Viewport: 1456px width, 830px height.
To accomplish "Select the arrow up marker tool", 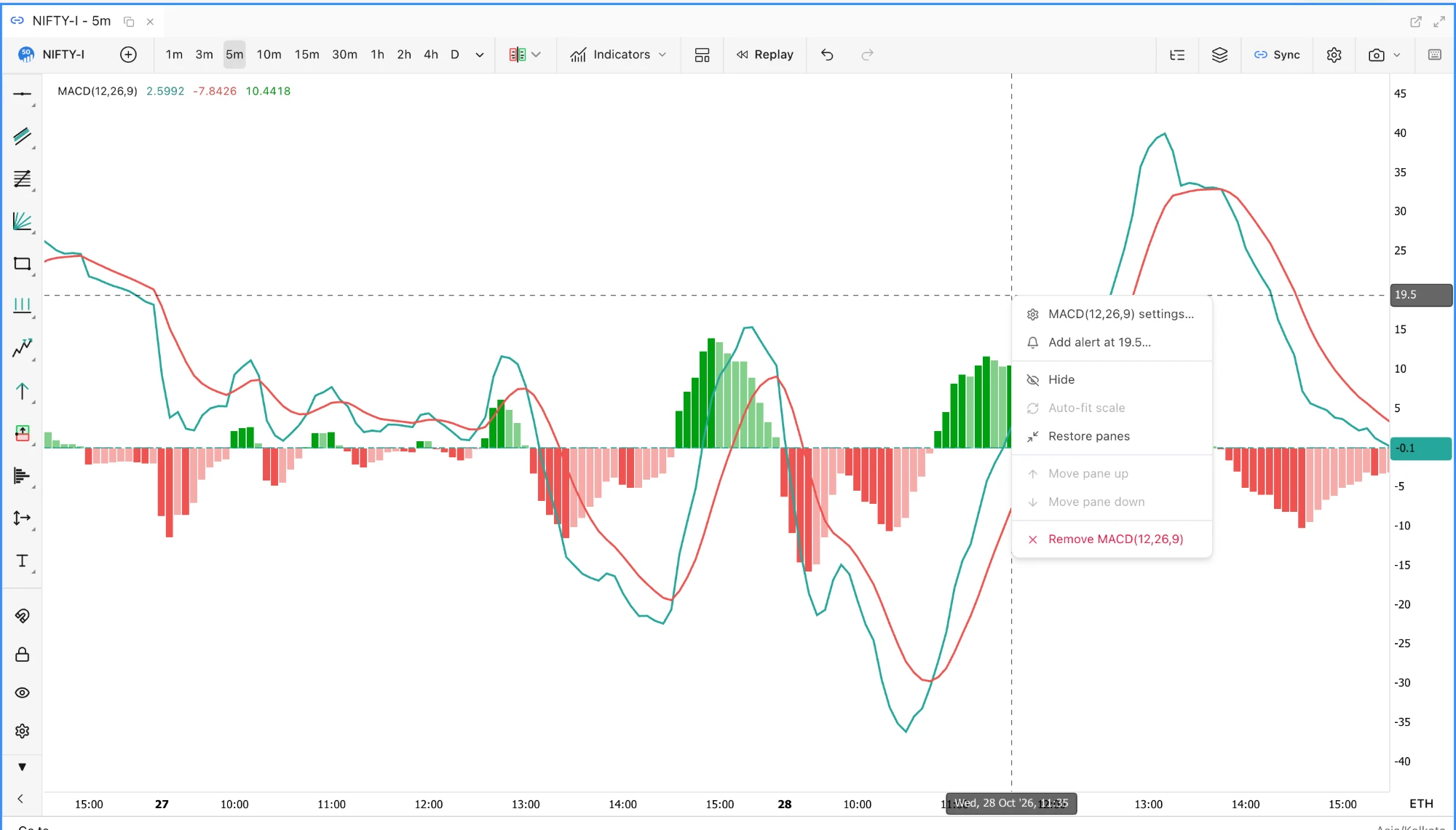I will pyautogui.click(x=23, y=391).
